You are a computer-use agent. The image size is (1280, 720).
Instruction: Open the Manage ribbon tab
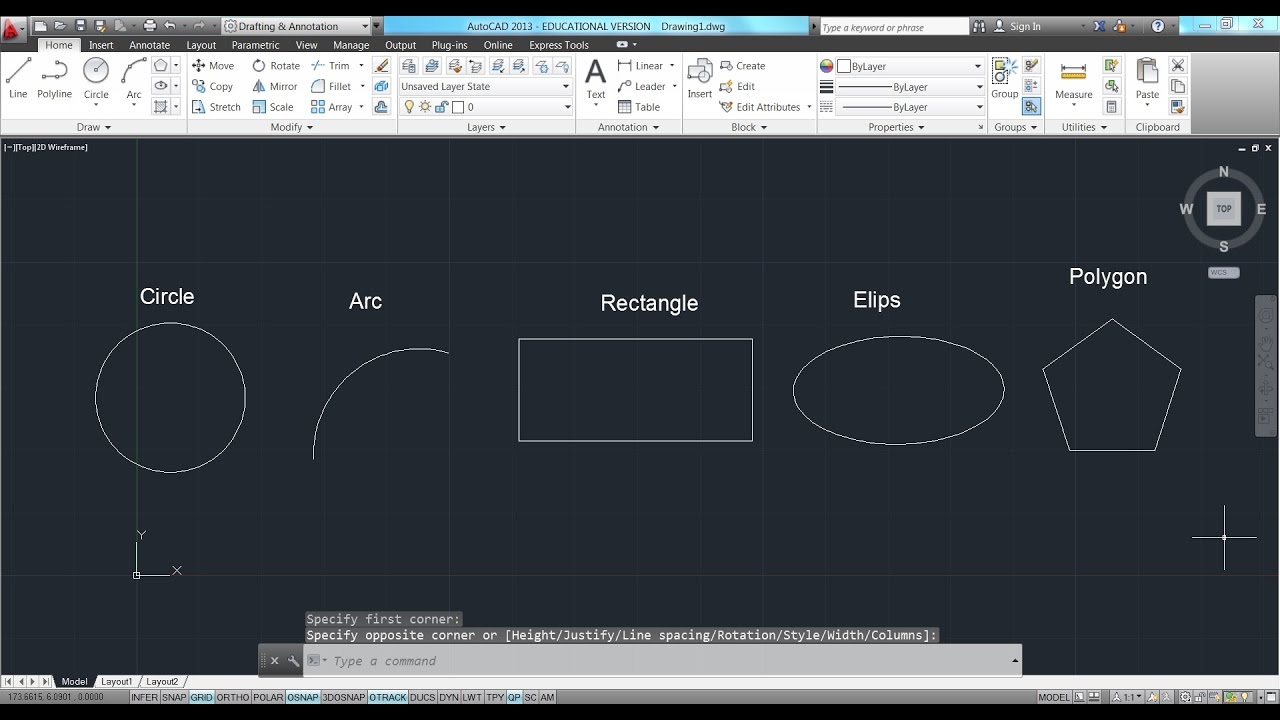click(x=351, y=45)
